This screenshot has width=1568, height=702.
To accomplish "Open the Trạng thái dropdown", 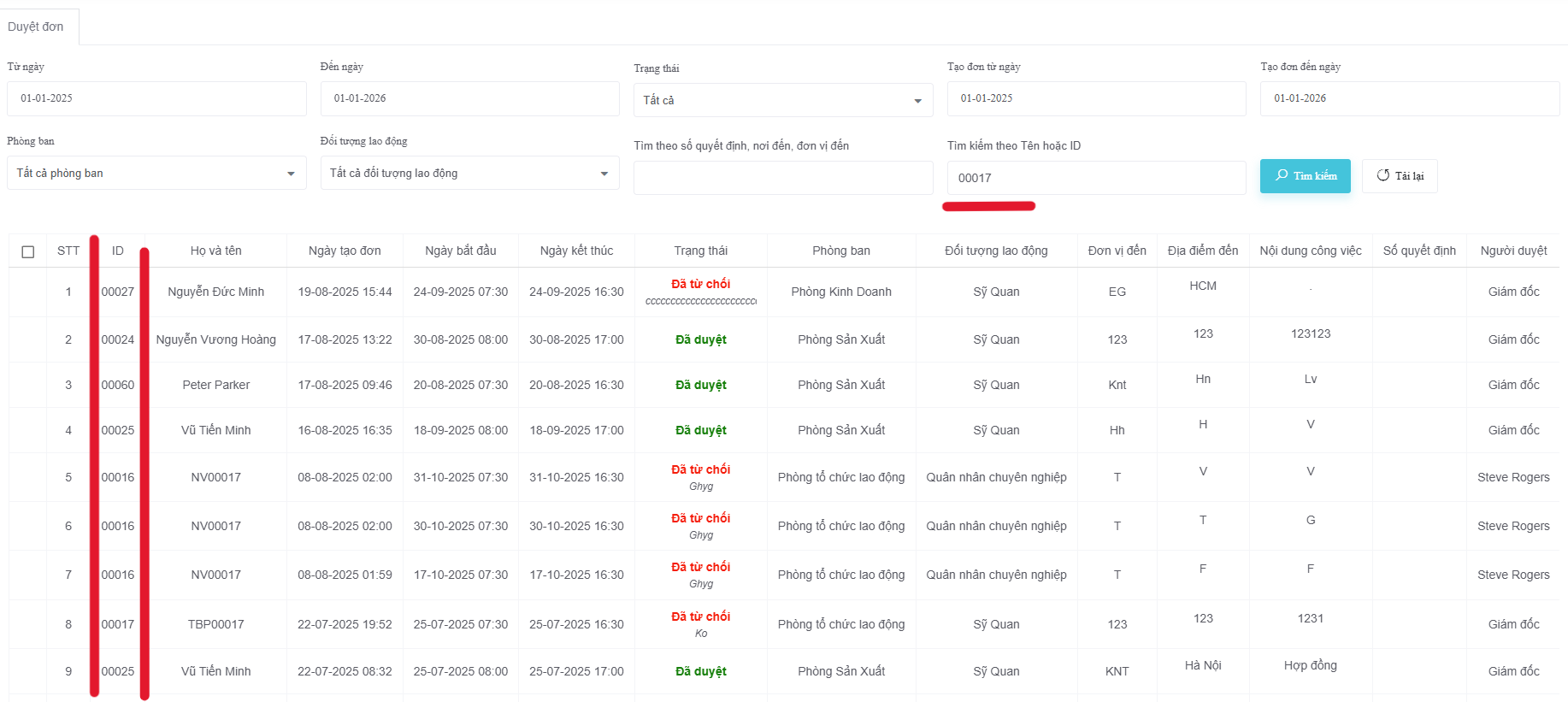I will click(782, 100).
